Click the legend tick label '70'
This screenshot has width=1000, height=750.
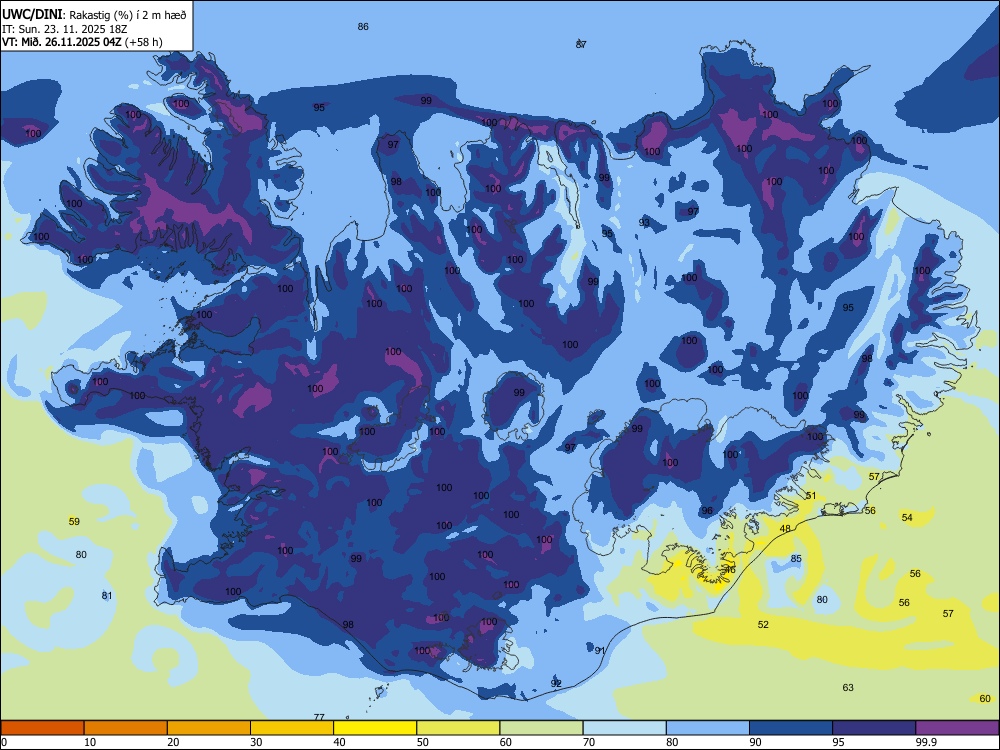coord(589,742)
